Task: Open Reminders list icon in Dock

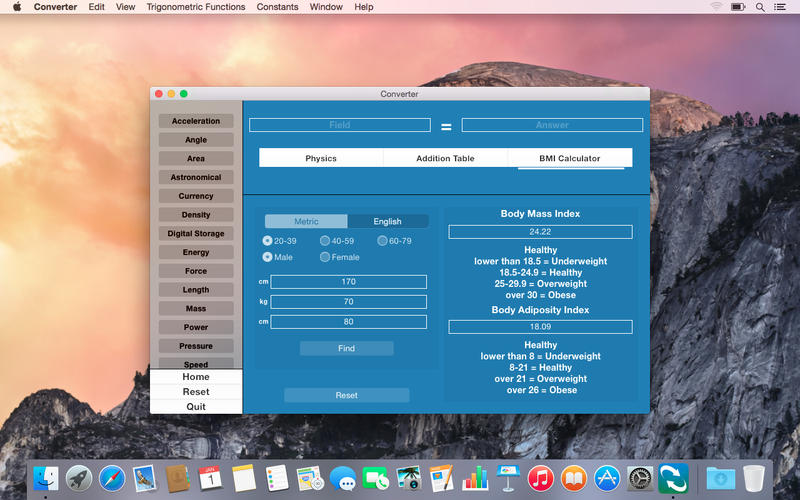Action: [x=277, y=479]
